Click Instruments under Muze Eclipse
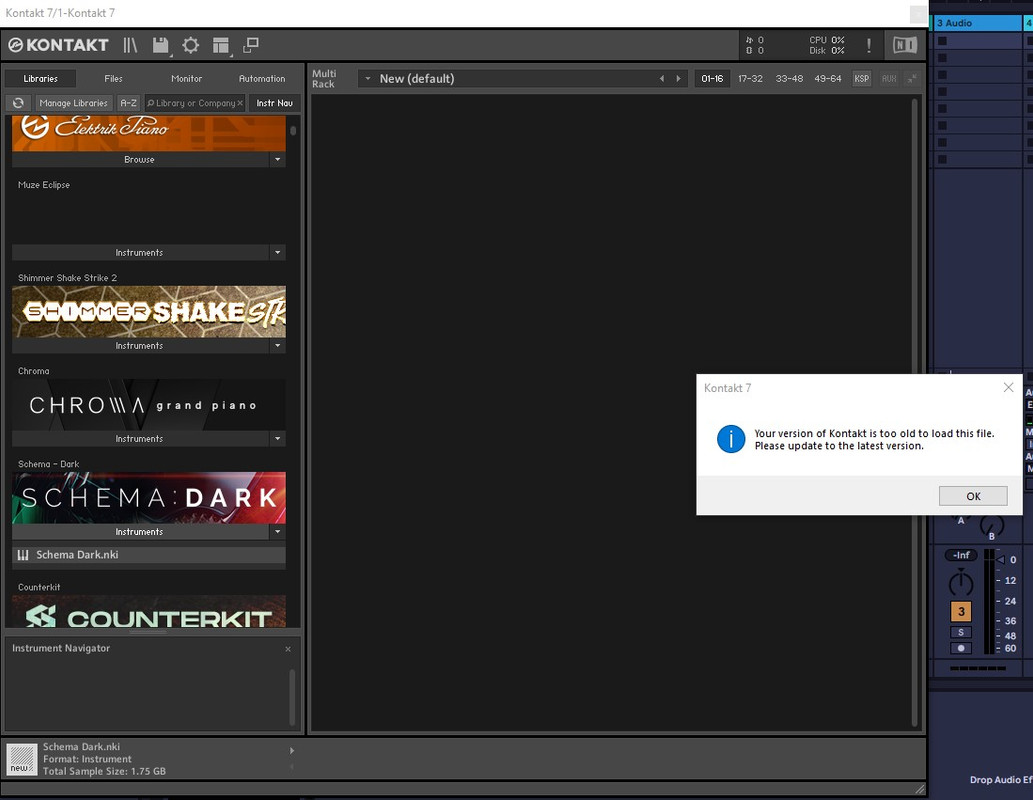 pos(140,252)
